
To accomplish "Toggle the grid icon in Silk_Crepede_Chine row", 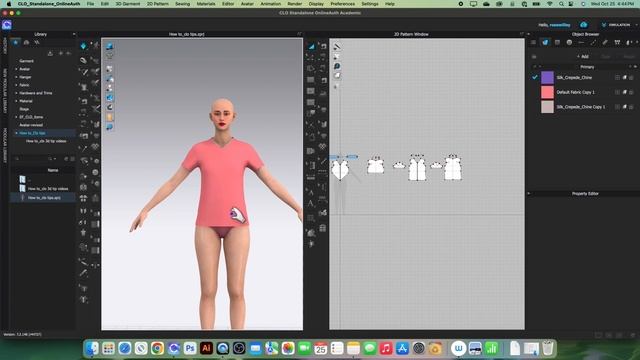I will click(x=617, y=78).
